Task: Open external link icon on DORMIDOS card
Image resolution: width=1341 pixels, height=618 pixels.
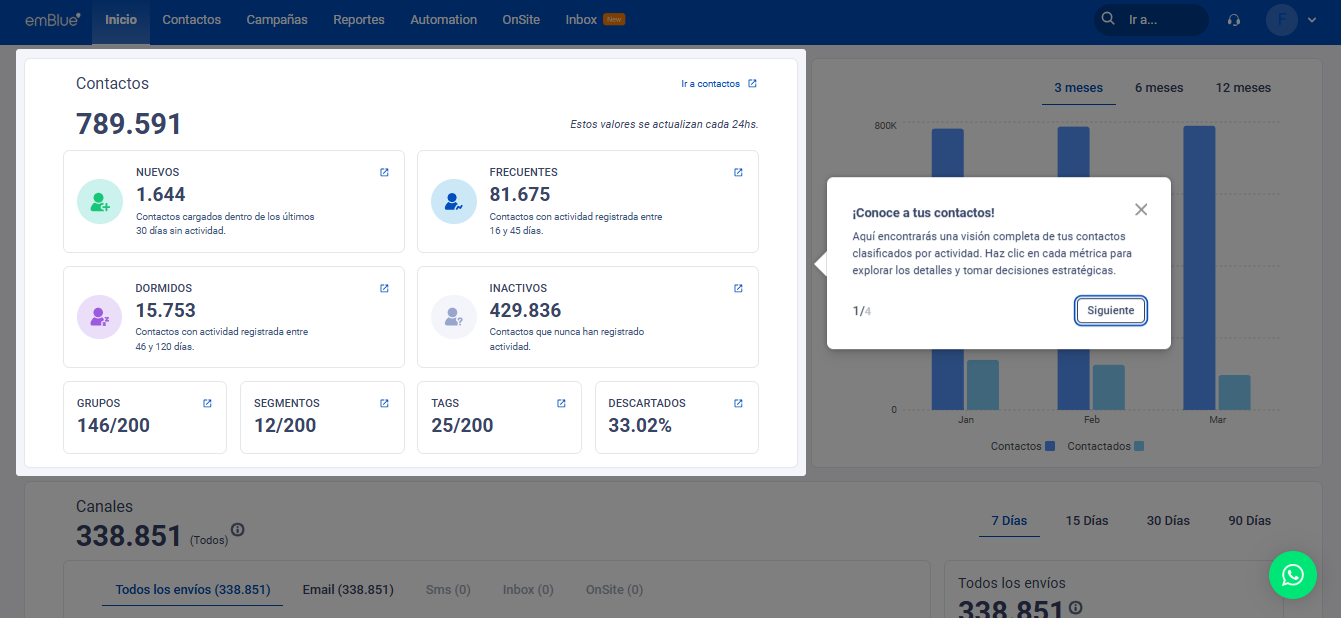Action: click(384, 288)
